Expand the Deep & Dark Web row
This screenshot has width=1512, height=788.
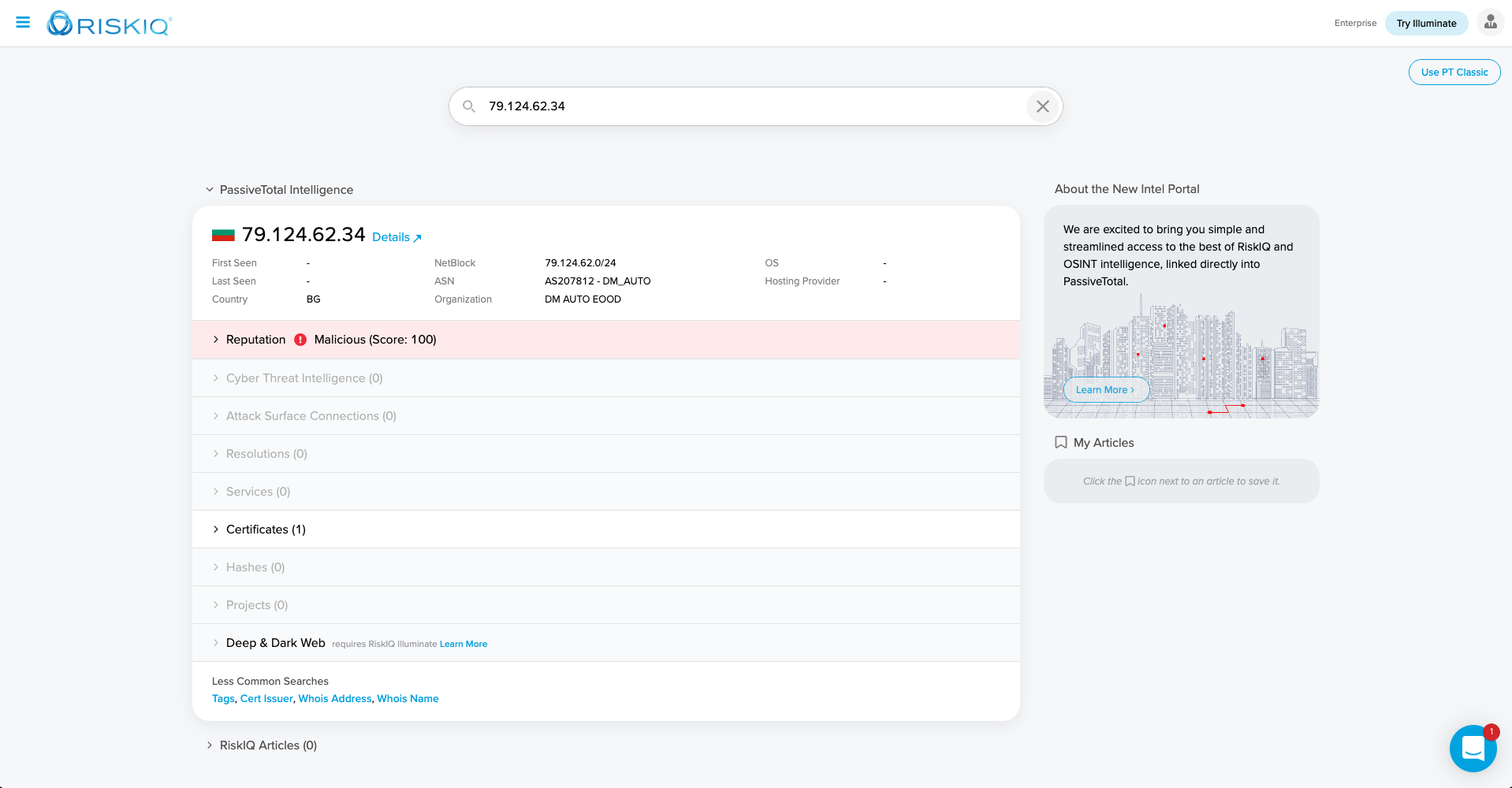216,643
